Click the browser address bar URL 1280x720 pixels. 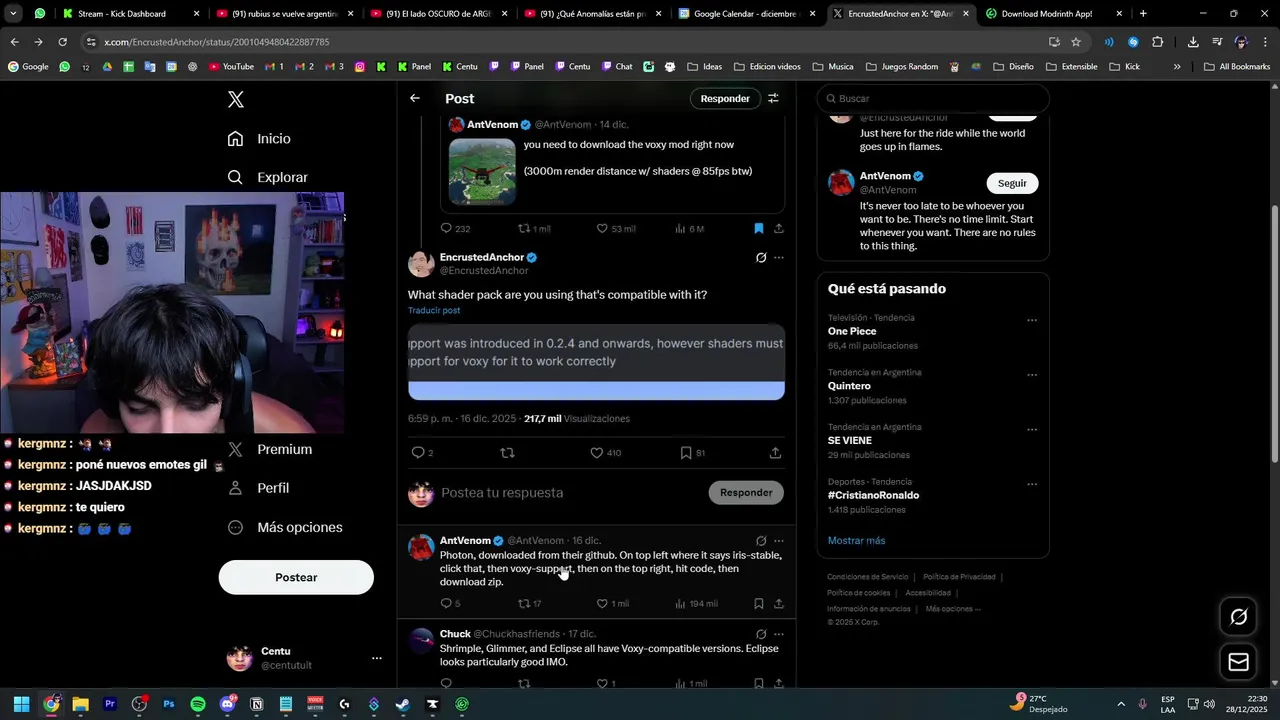(x=216, y=42)
